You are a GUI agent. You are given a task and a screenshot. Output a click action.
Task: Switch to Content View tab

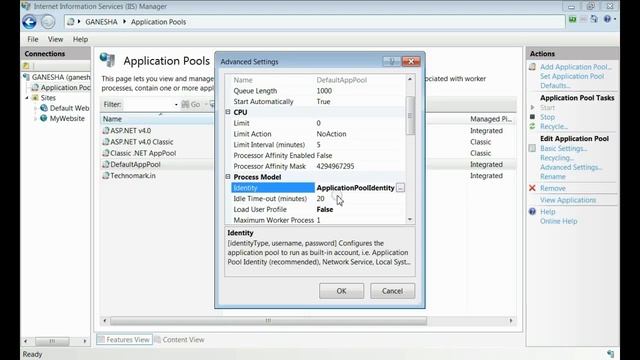[179, 340]
